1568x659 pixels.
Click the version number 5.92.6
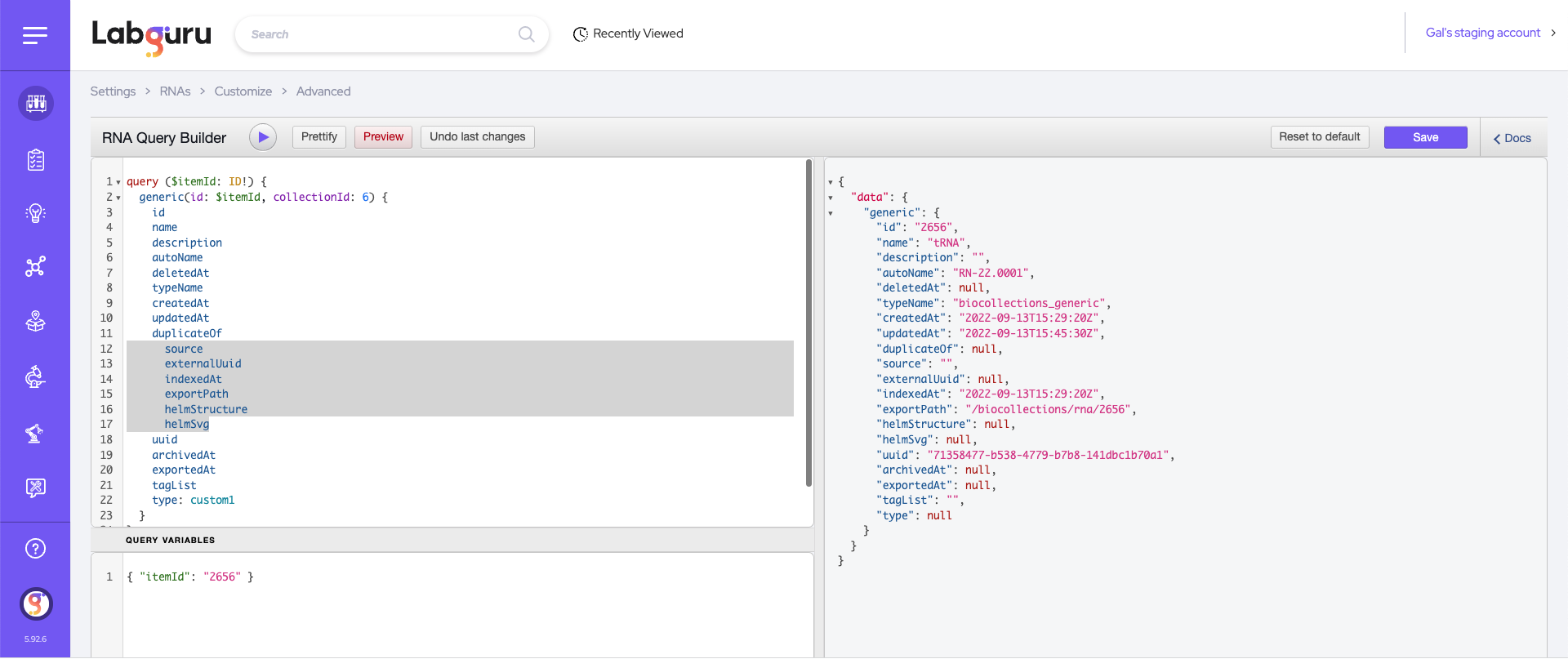click(35, 639)
